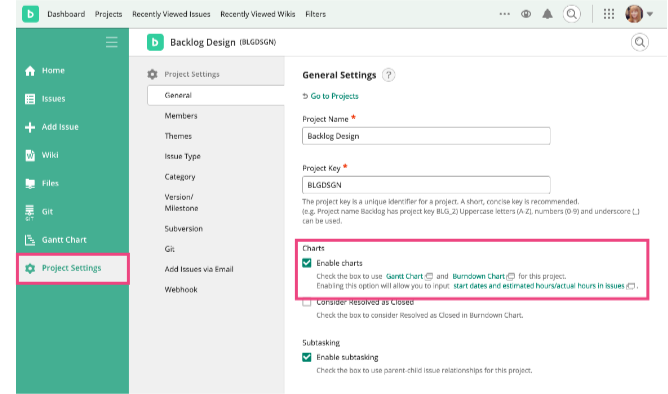Screen dimensions: 668x394
Task: Click the Backlog Design project icon
Action: [155, 42]
